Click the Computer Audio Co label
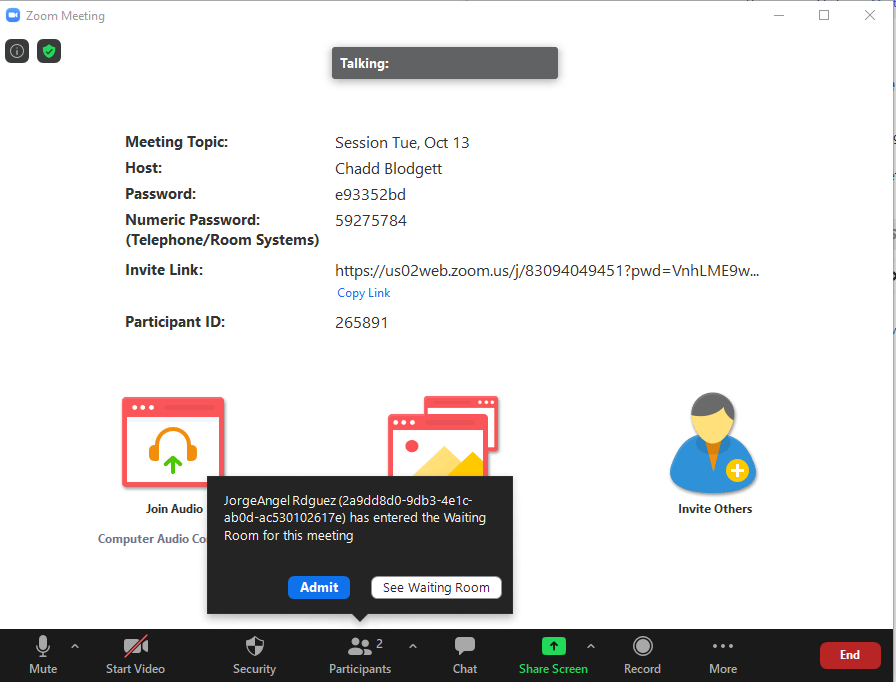This screenshot has width=896, height=682. click(152, 539)
